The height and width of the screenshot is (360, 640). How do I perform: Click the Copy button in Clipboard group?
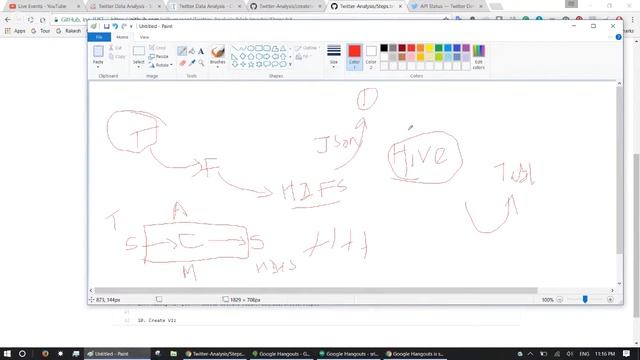click(x=117, y=56)
